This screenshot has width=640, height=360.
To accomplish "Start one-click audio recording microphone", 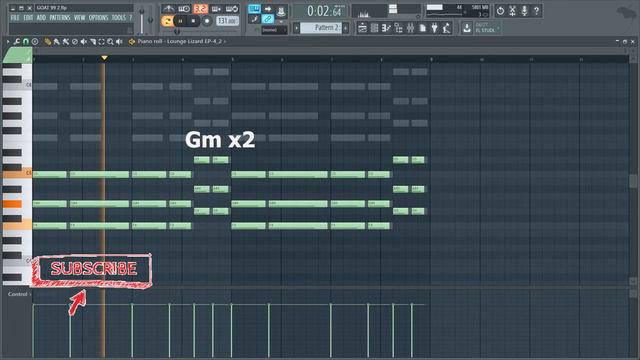I will tap(524, 11).
